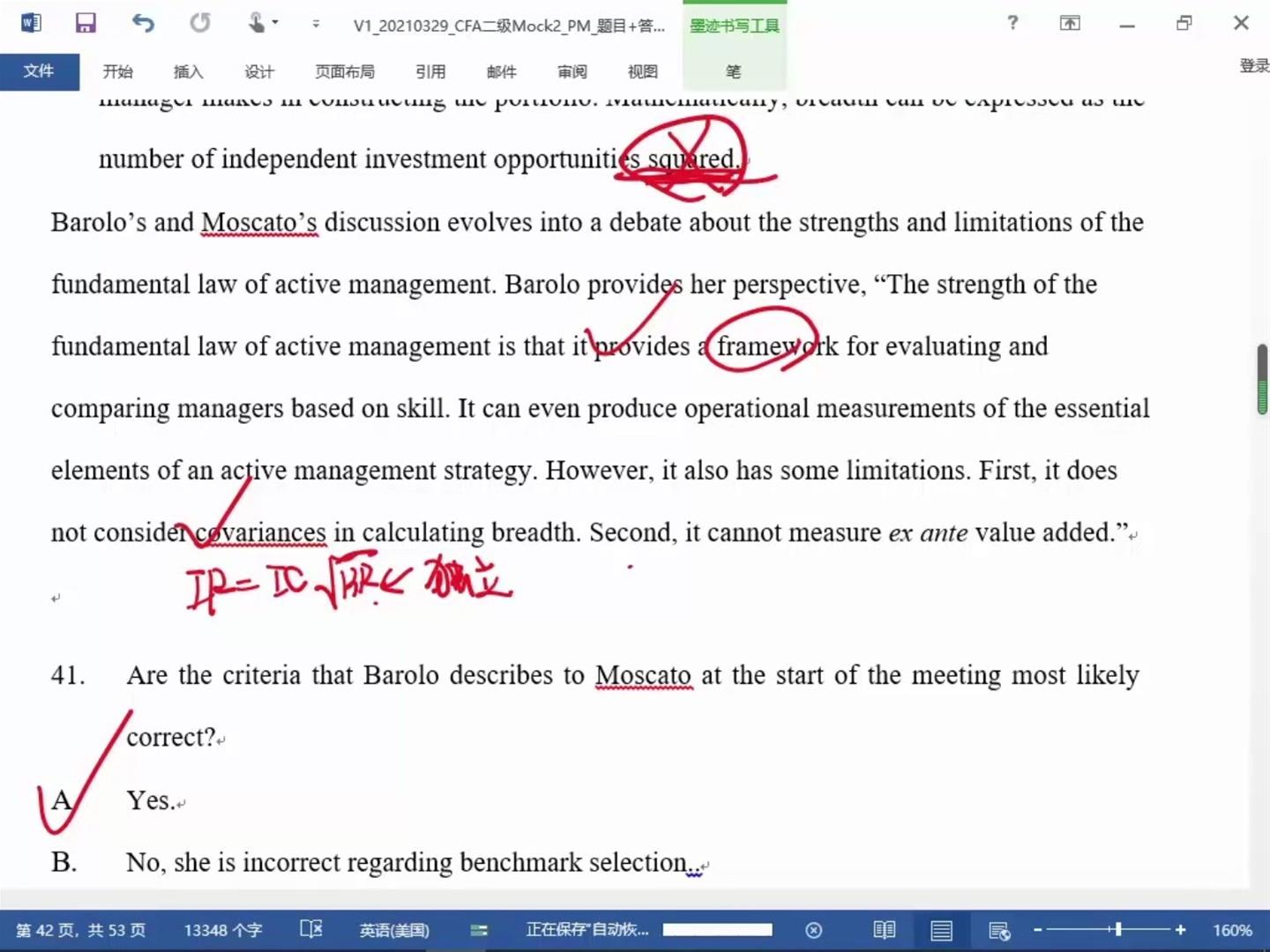Open ribbon display options icon

(x=1070, y=23)
